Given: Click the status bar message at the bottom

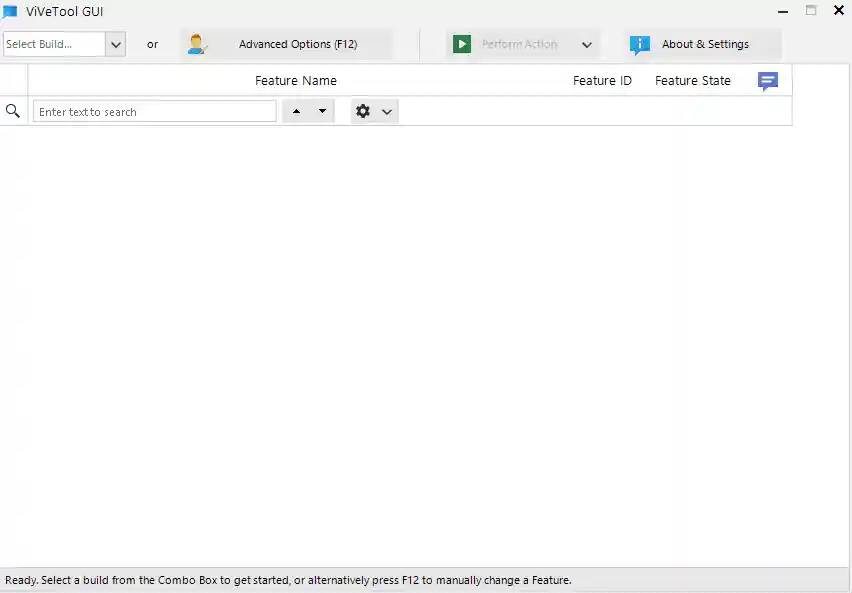Looking at the screenshot, I should pyautogui.click(x=287, y=580).
